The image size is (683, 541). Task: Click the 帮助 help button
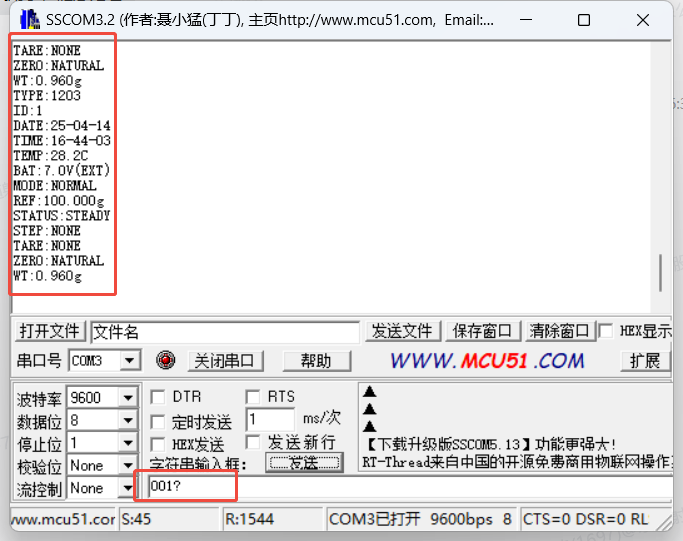click(x=316, y=361)
